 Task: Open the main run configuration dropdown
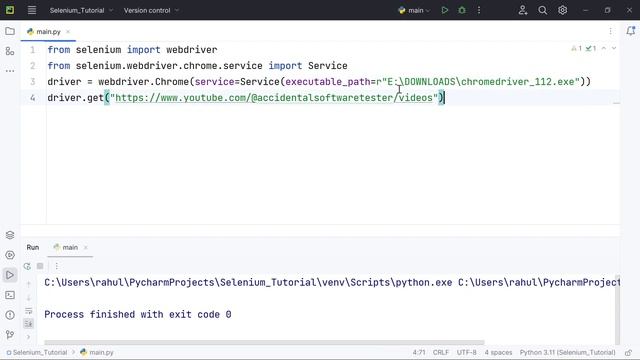(414, 10)
